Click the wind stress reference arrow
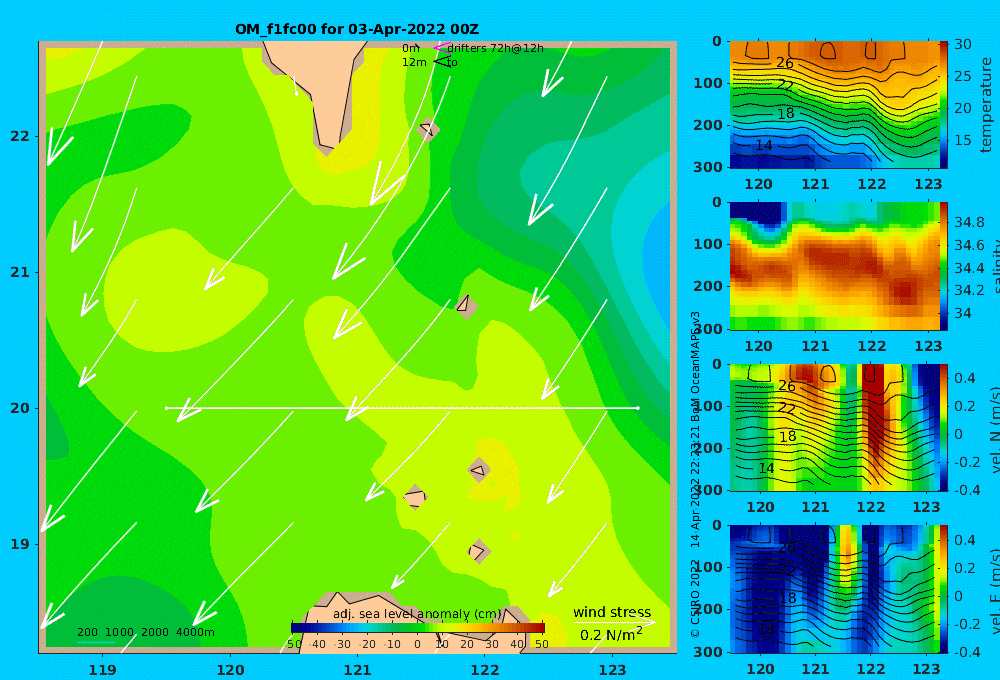 (x=614, y=622)
